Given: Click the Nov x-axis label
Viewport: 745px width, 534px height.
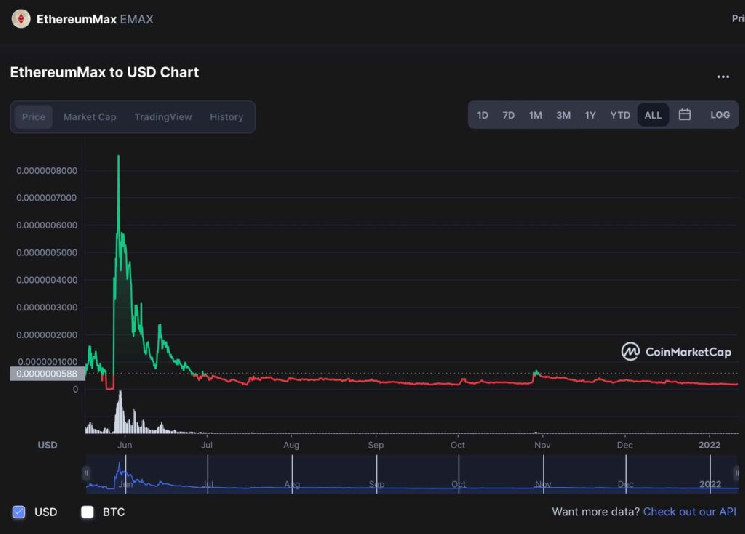Looking at the screenshot, I should pos(542,445).
